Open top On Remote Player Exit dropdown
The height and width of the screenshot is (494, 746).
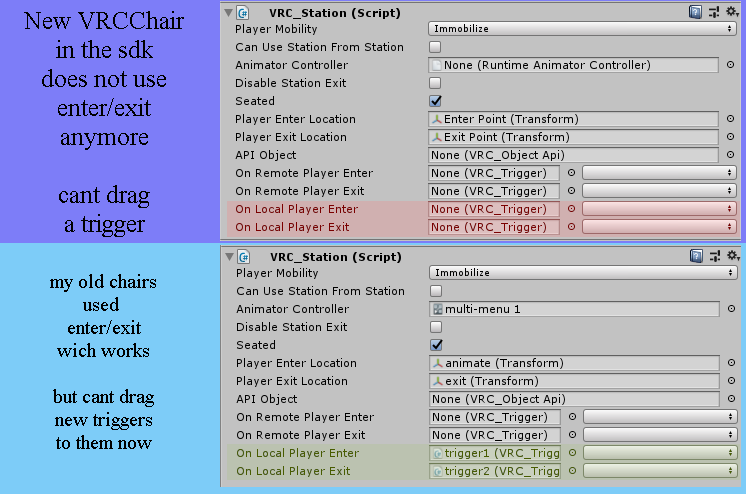pos(659,191)
